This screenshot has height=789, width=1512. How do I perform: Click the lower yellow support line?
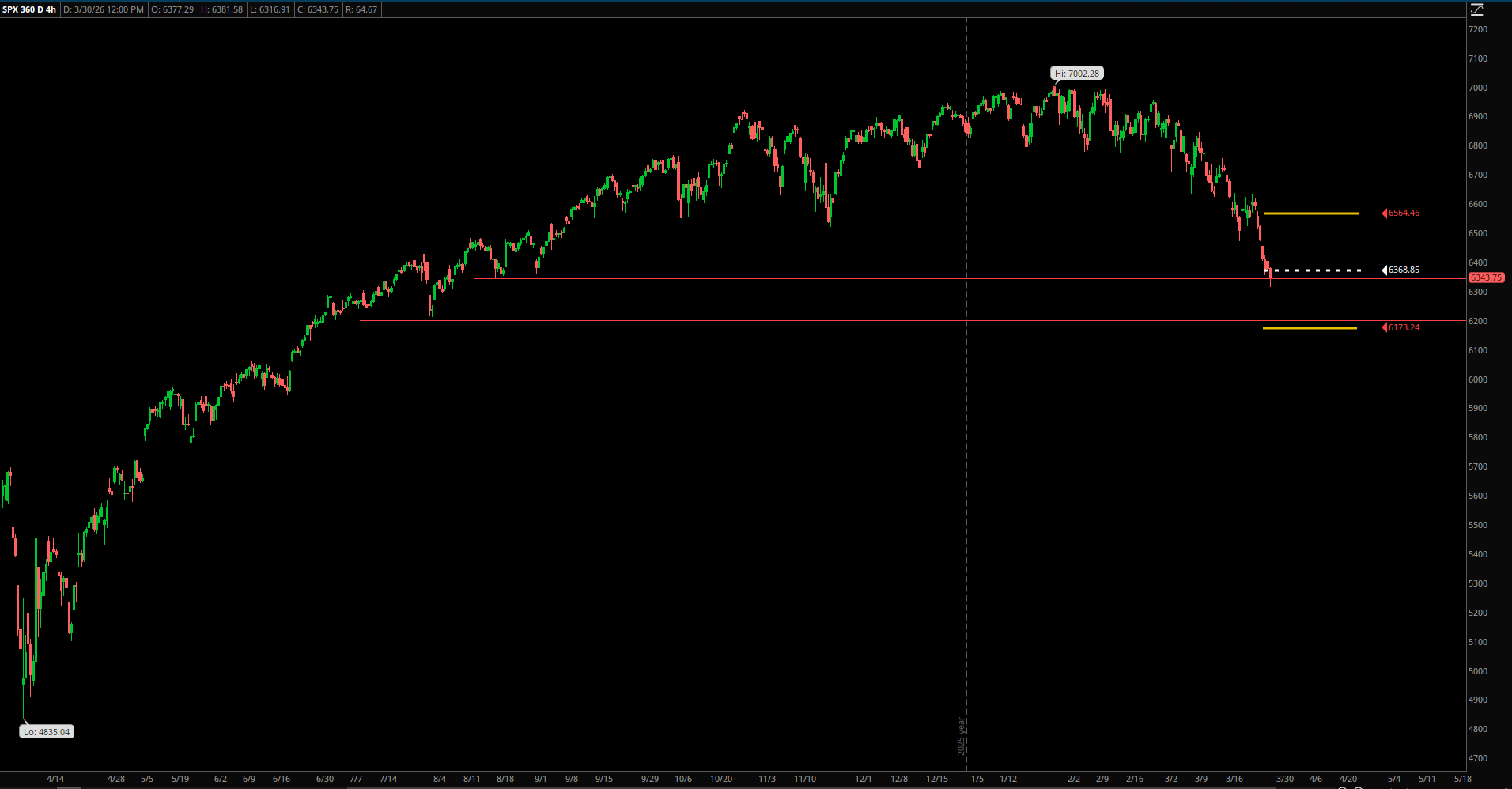[1310, 327]
